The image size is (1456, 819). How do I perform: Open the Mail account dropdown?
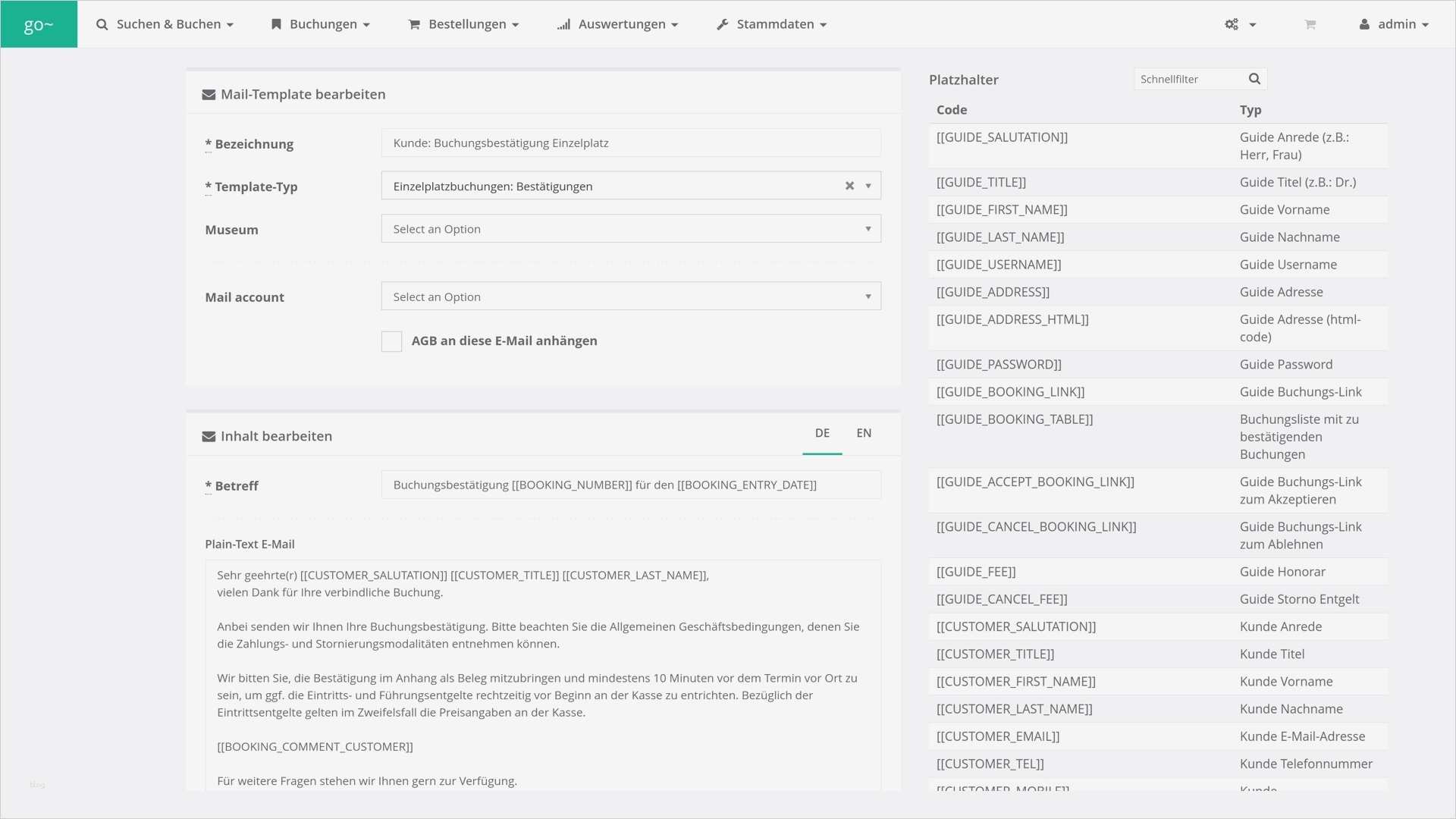(630, 297)
